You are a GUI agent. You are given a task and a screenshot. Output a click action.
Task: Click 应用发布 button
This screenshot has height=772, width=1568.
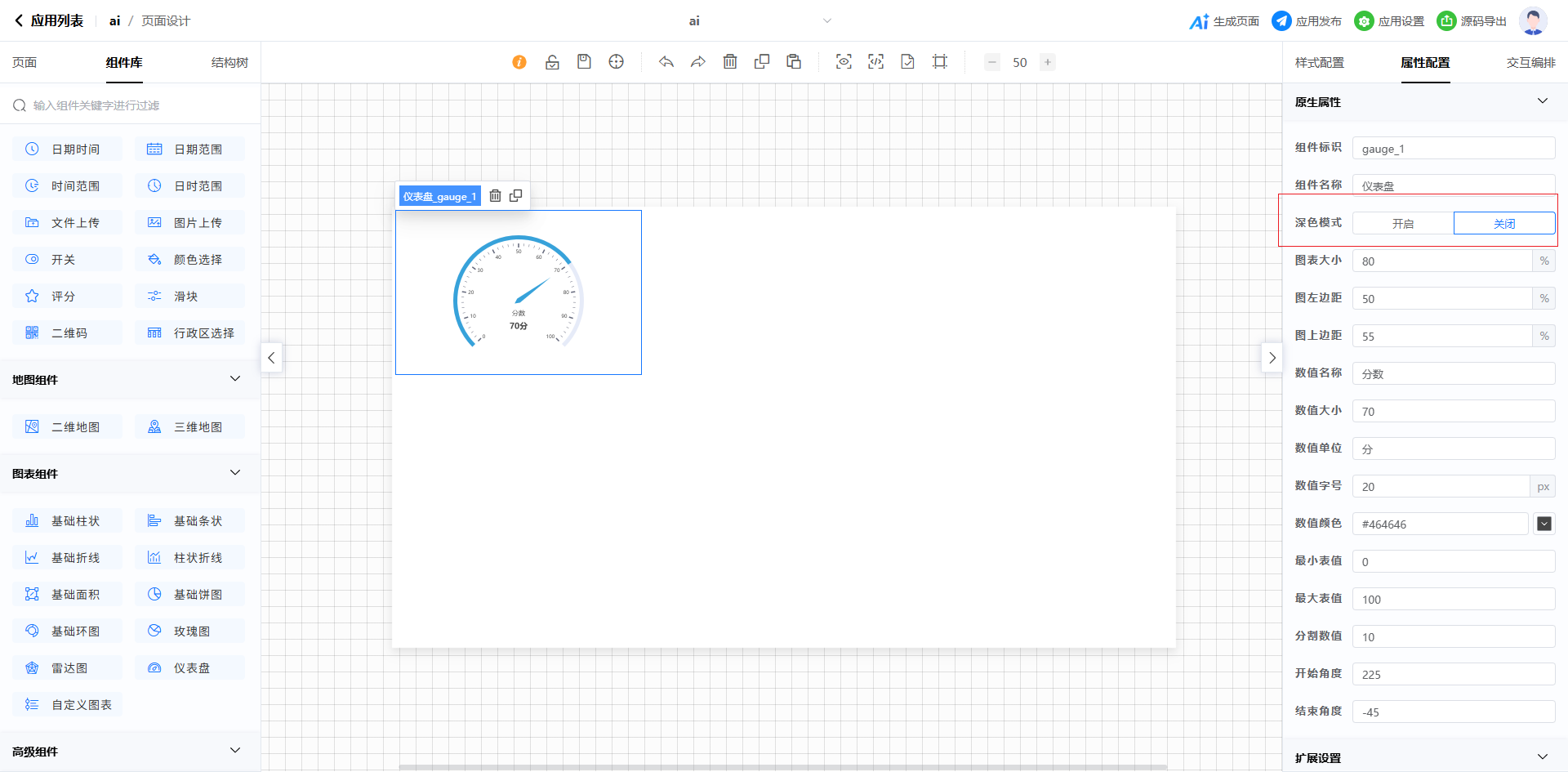(x=1307, y=21)
